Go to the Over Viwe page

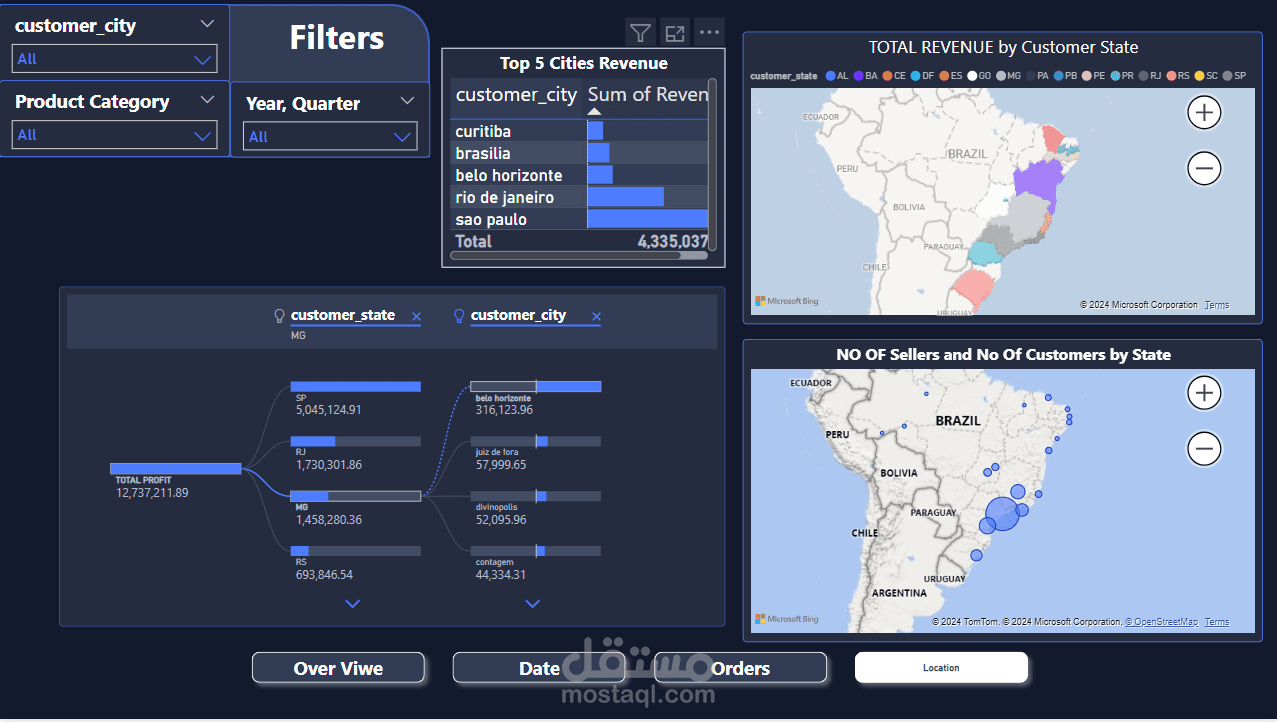coord(338,668)
